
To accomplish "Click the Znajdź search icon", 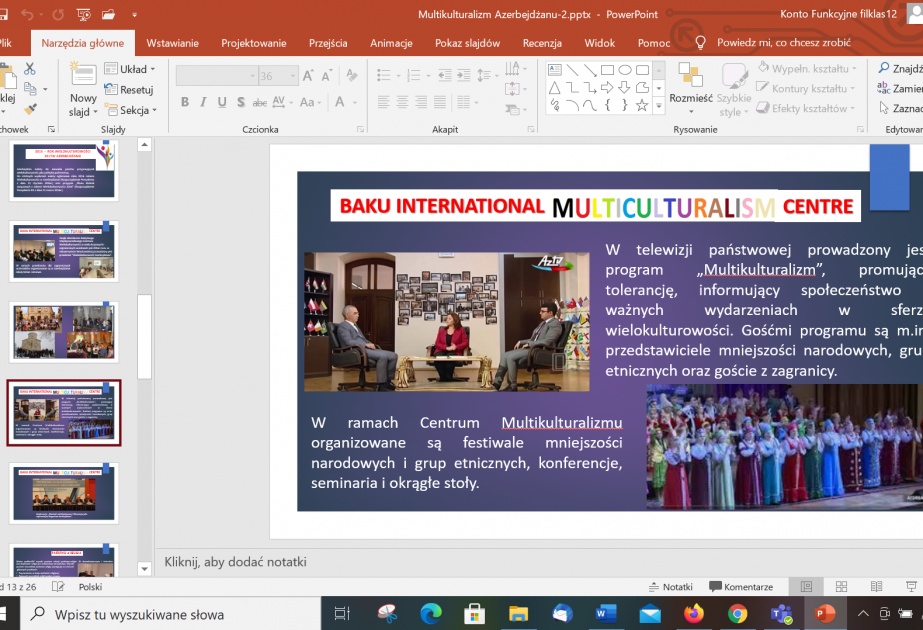I will pos(884,68).
